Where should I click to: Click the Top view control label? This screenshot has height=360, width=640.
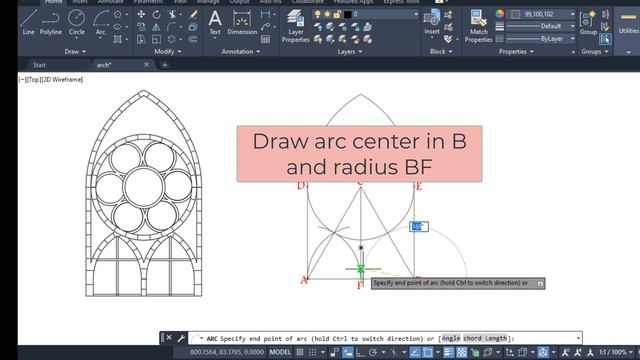(x=33, y=80)
